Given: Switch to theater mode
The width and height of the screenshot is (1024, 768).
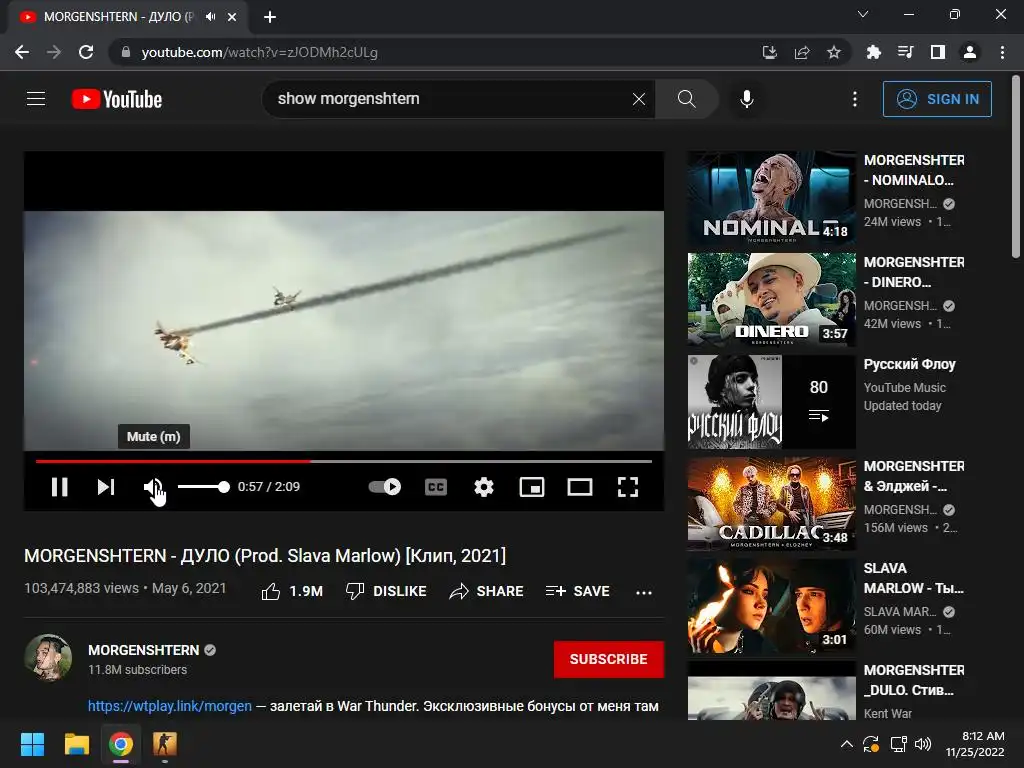Looking at the screenshot, I should point(580,487).
